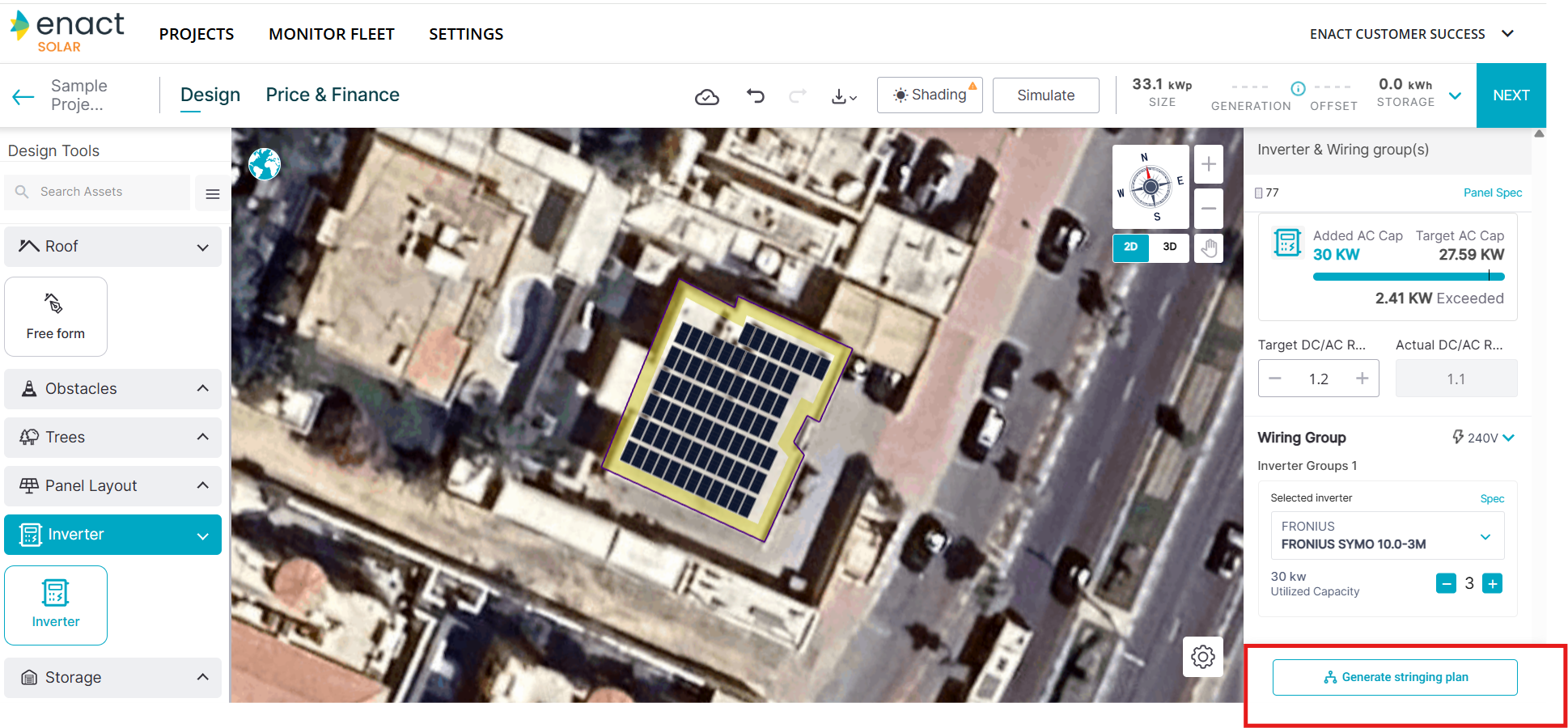Expand the Obstacles section
1568x728 pixels.
(x=112, y=389)
